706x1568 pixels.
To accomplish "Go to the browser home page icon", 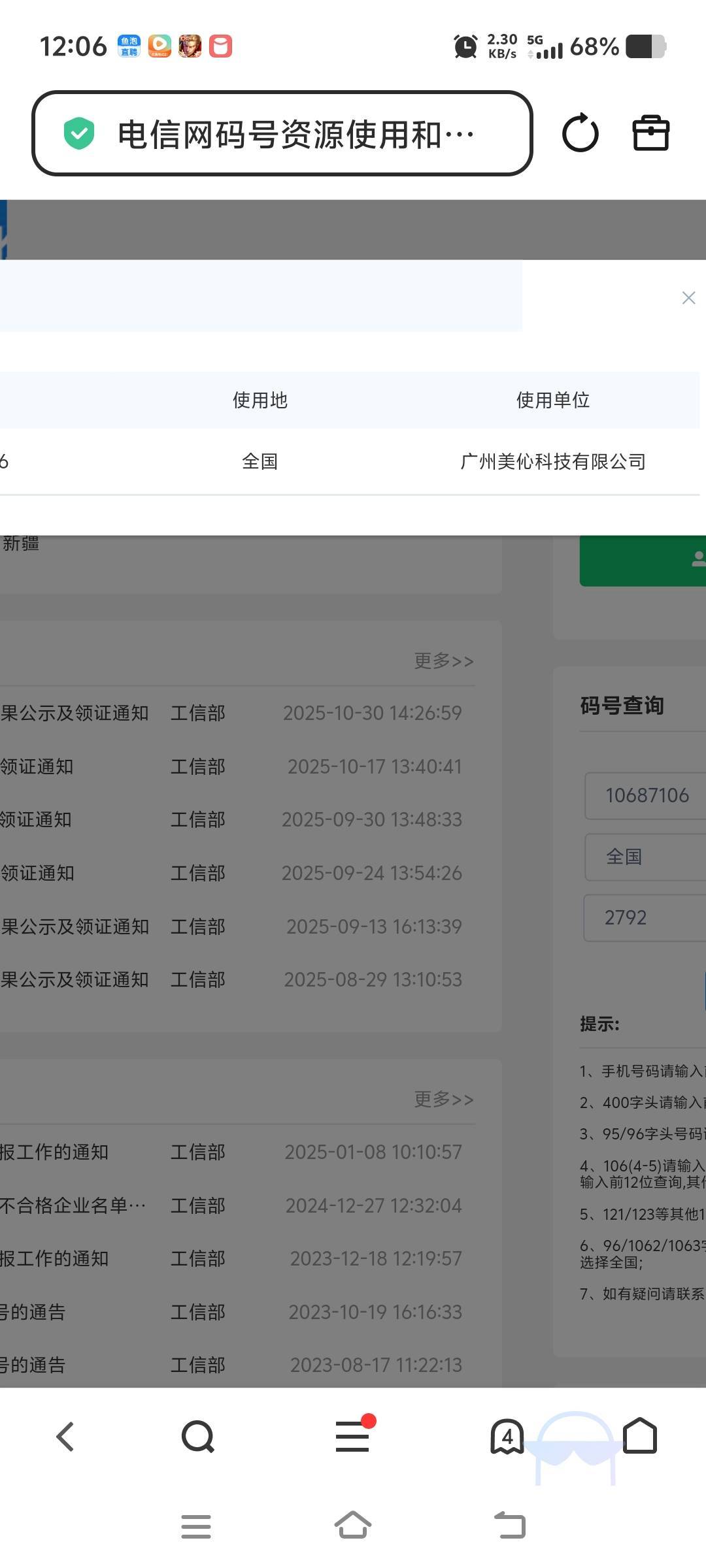I will pos(640,1435).
